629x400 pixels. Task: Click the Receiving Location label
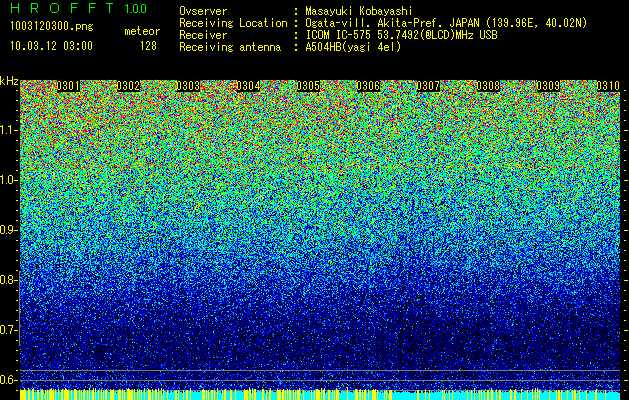click(233, 23)
